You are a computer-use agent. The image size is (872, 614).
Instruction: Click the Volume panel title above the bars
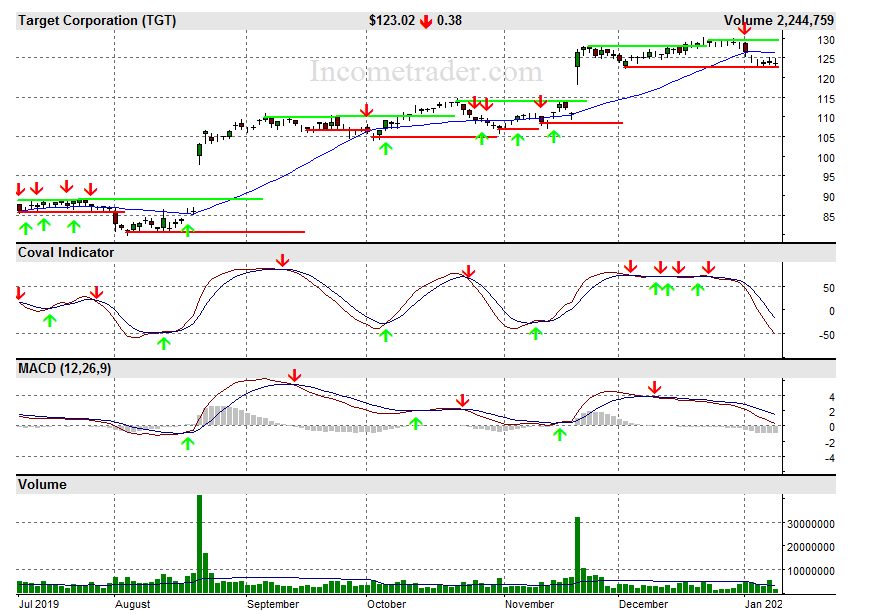(x=42, y=484)
